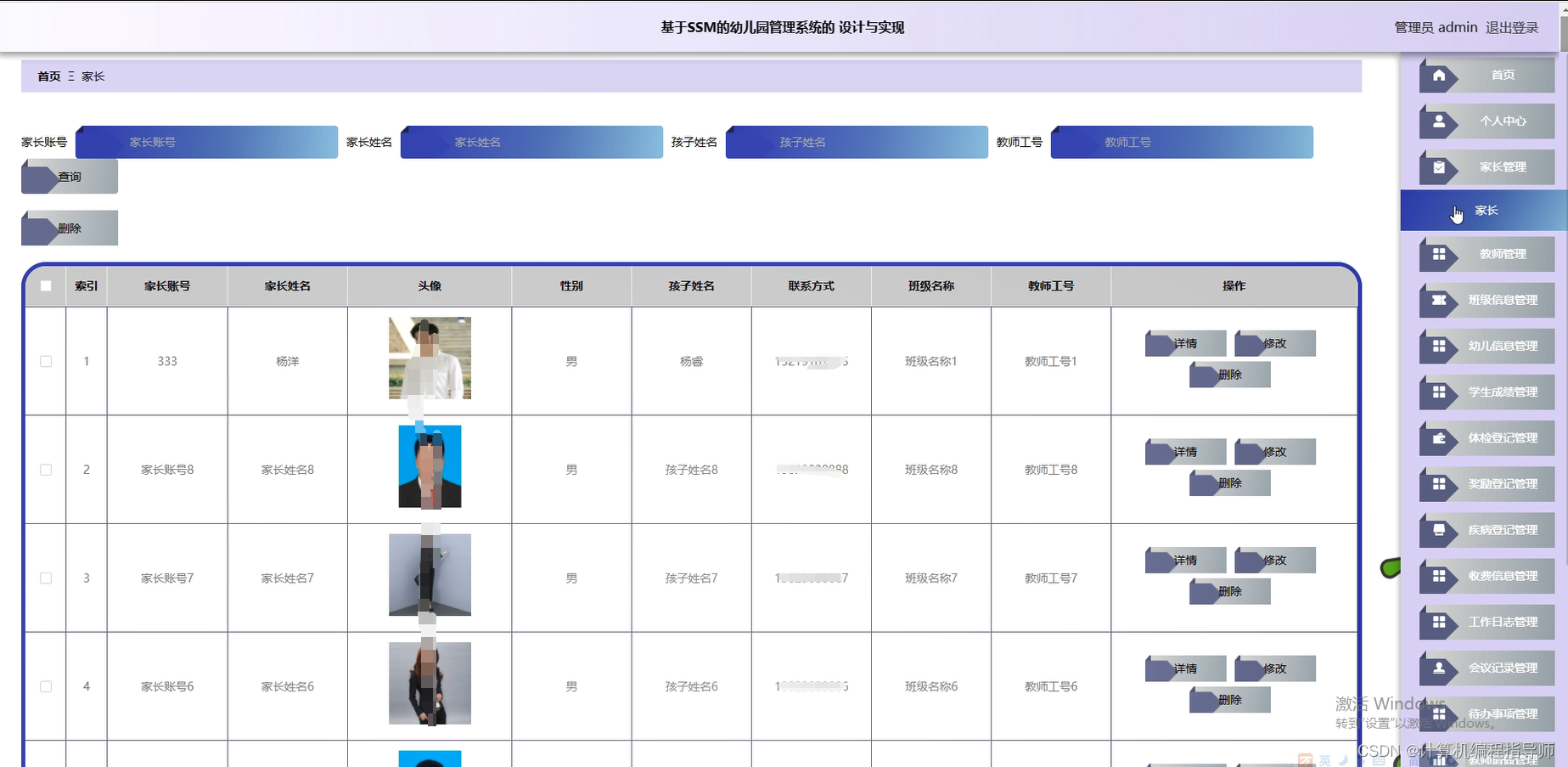This screenshot has height=767, width=1568.
Task: Click the grid icon beside 教师管理
Action: click(1439, 254)
